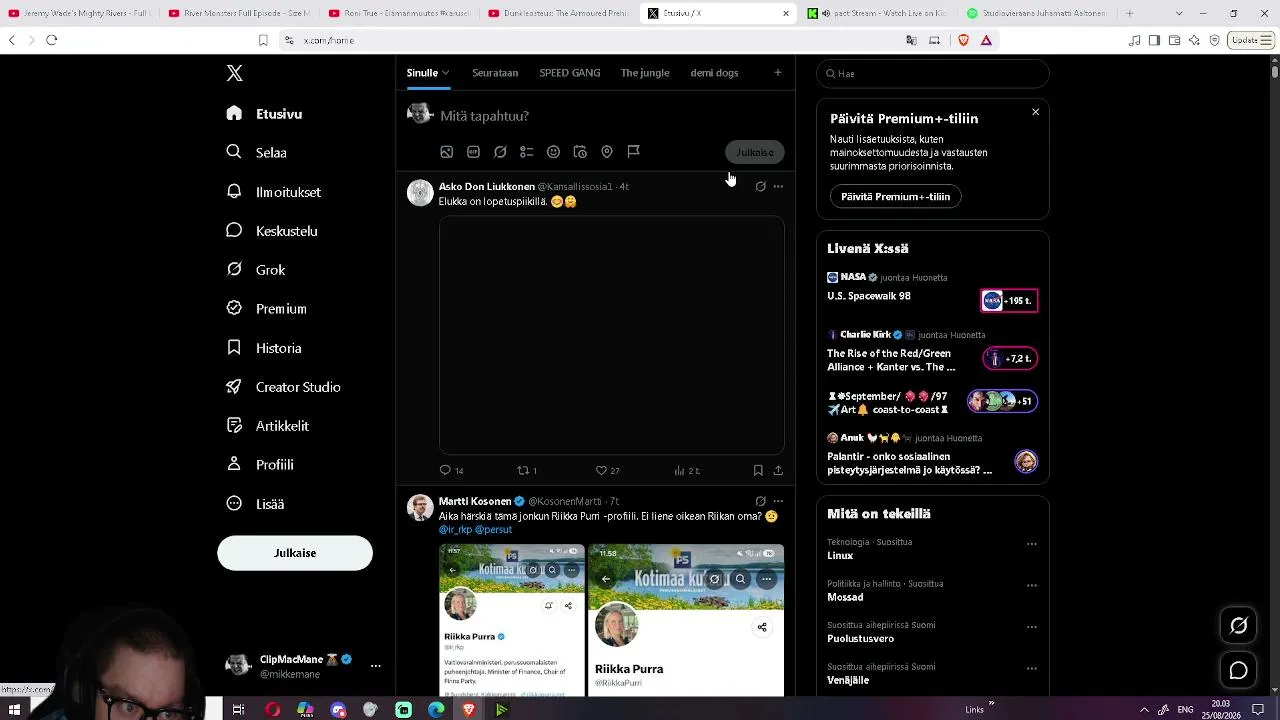Switch to the SPEED GANG tab

click(570, 73)
